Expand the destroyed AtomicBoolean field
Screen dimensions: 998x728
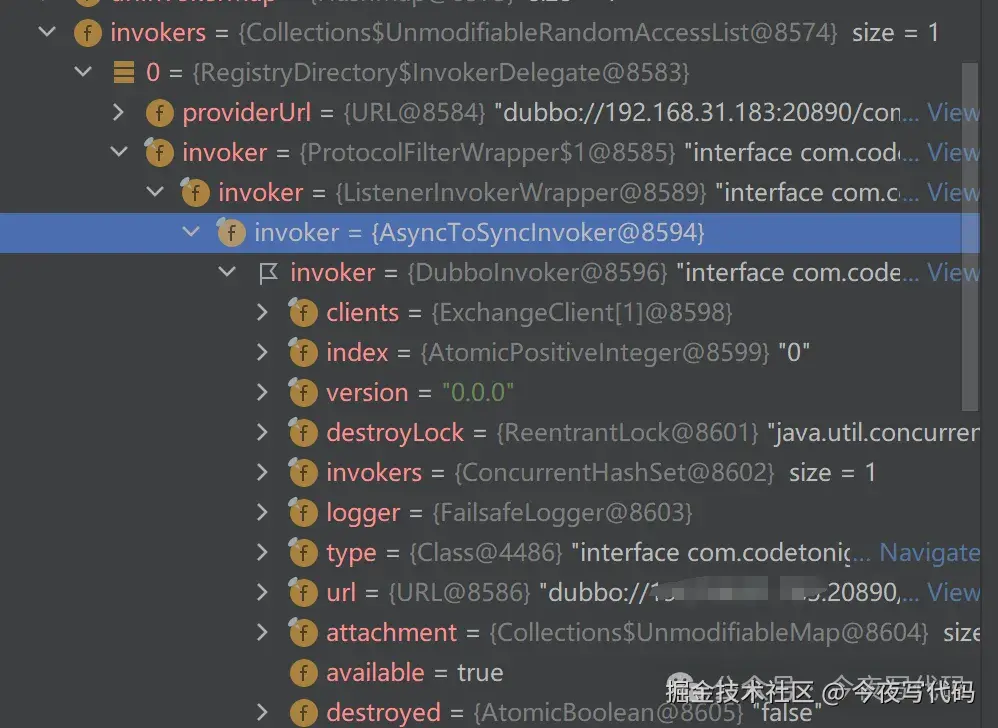(262, 712)
